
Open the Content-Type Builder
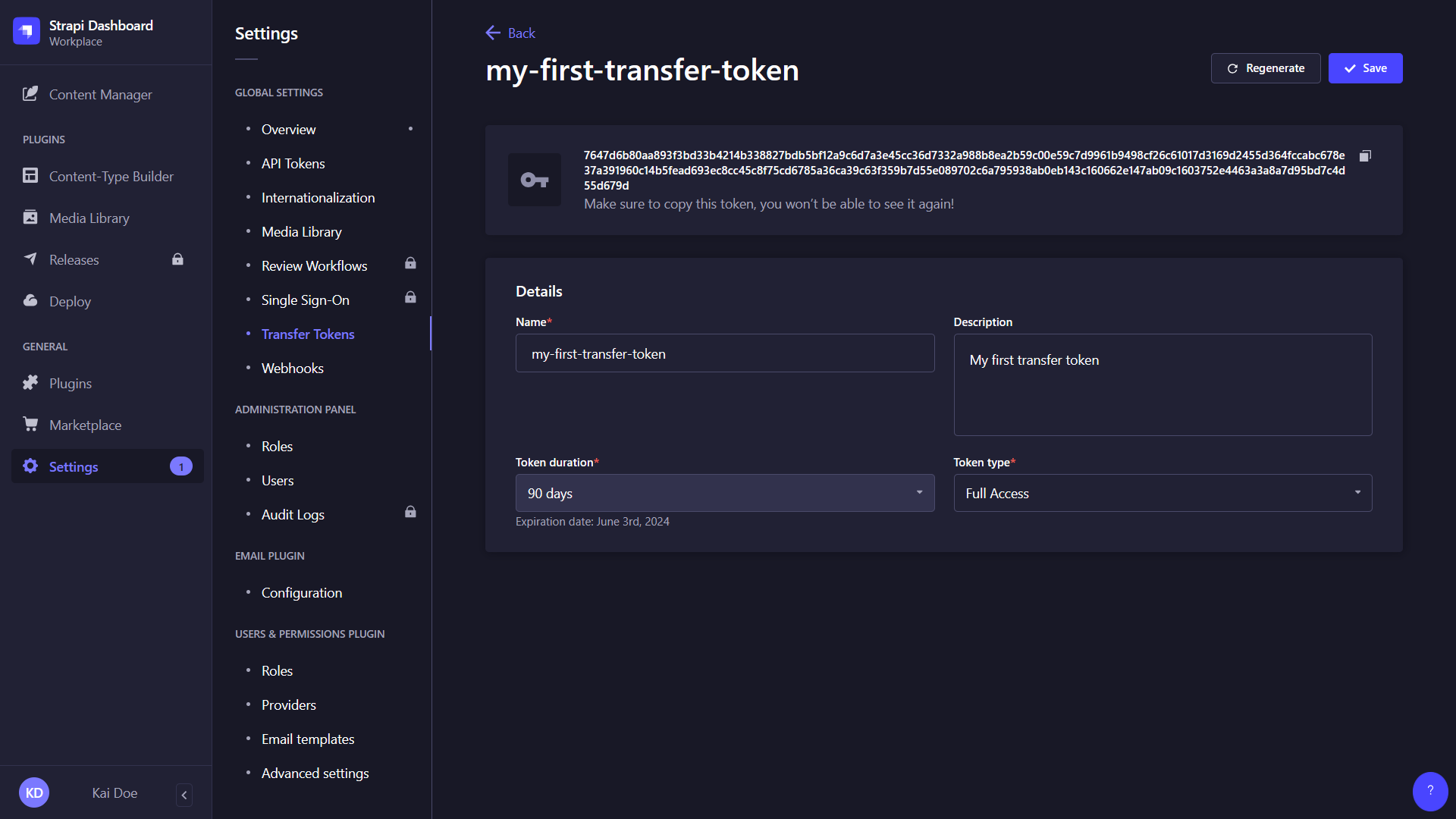tap(111, 176)
